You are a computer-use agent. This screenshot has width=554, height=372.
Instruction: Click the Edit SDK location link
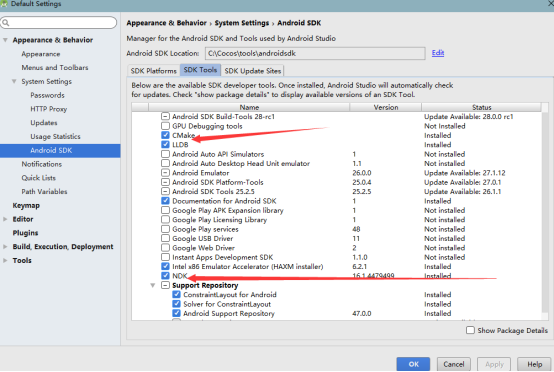(438, 53)
